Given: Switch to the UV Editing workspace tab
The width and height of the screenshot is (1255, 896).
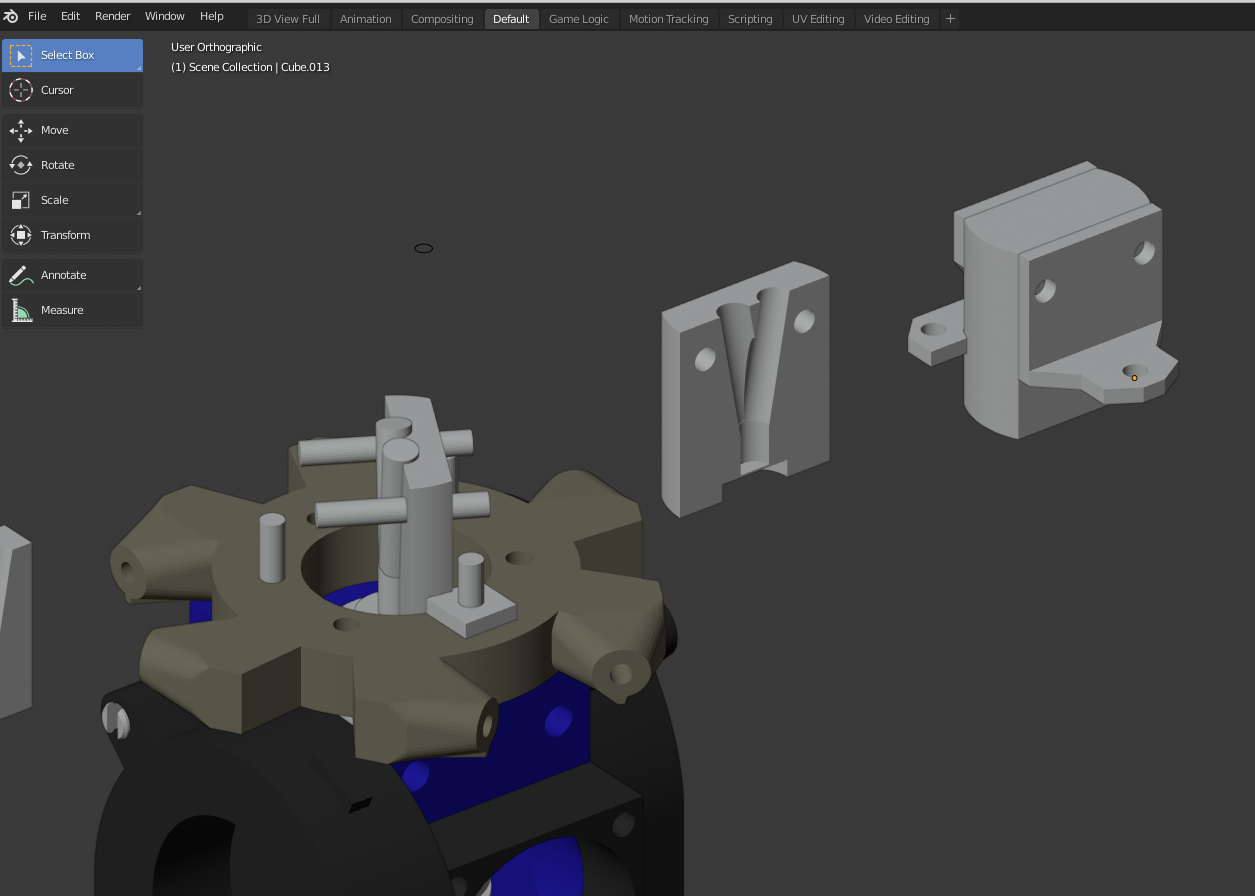Looking at the screenshot, I should tap(817, 19).
